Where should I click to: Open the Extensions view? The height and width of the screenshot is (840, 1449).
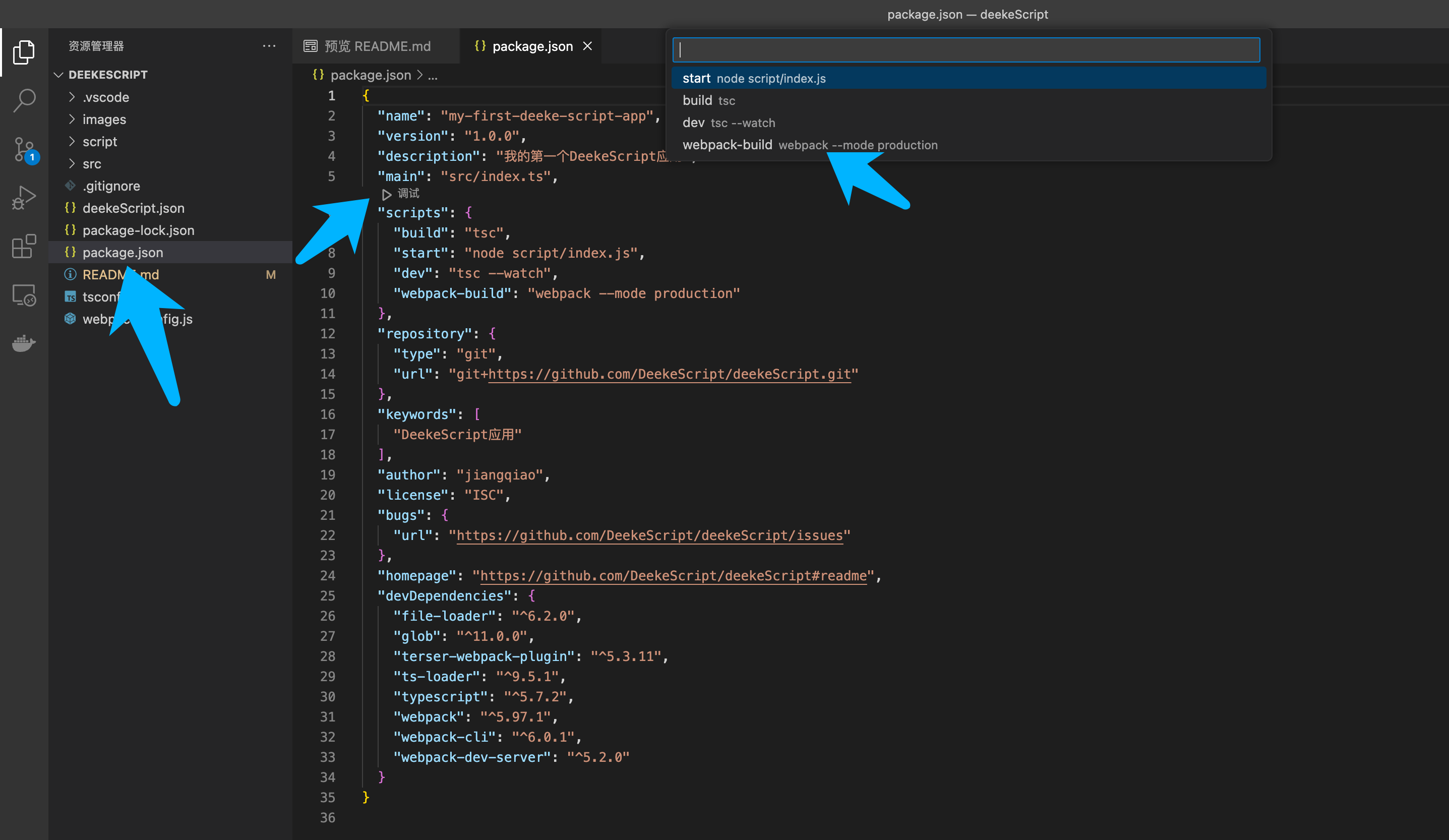click(x=24, y=247)
